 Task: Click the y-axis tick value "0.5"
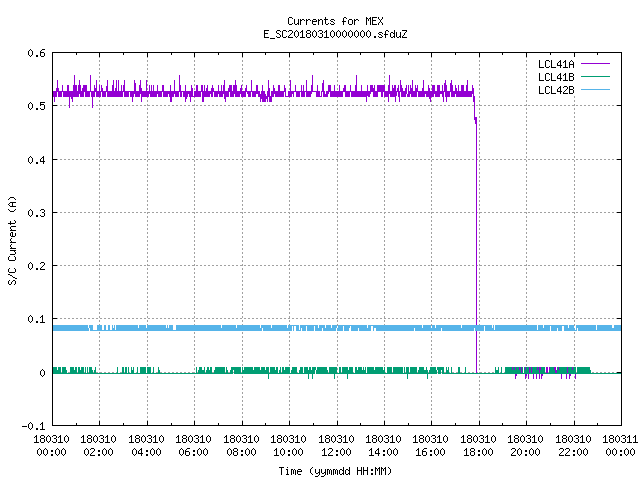coord(36,106)
